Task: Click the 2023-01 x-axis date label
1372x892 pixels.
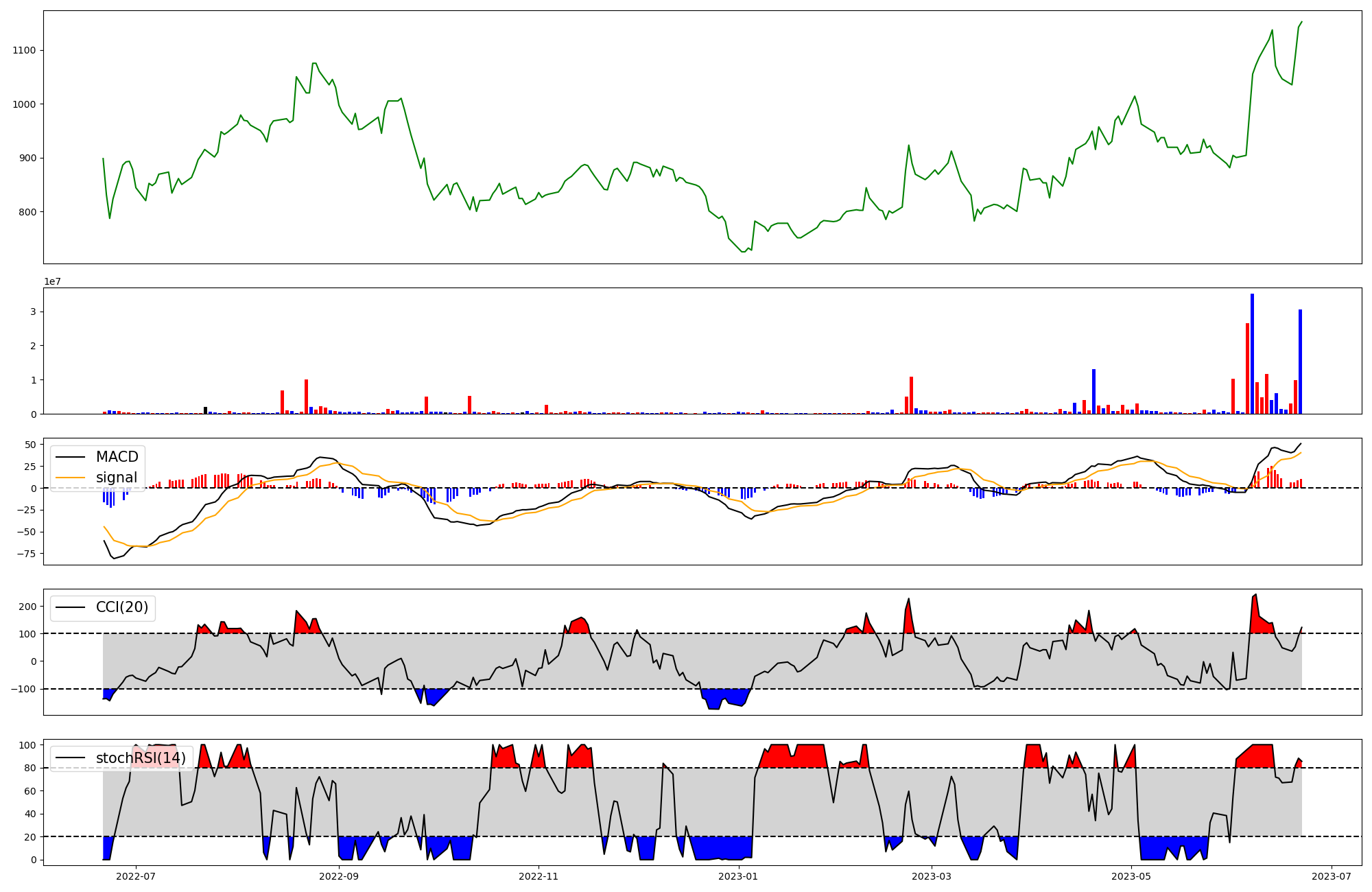Action: click(738, 876)
